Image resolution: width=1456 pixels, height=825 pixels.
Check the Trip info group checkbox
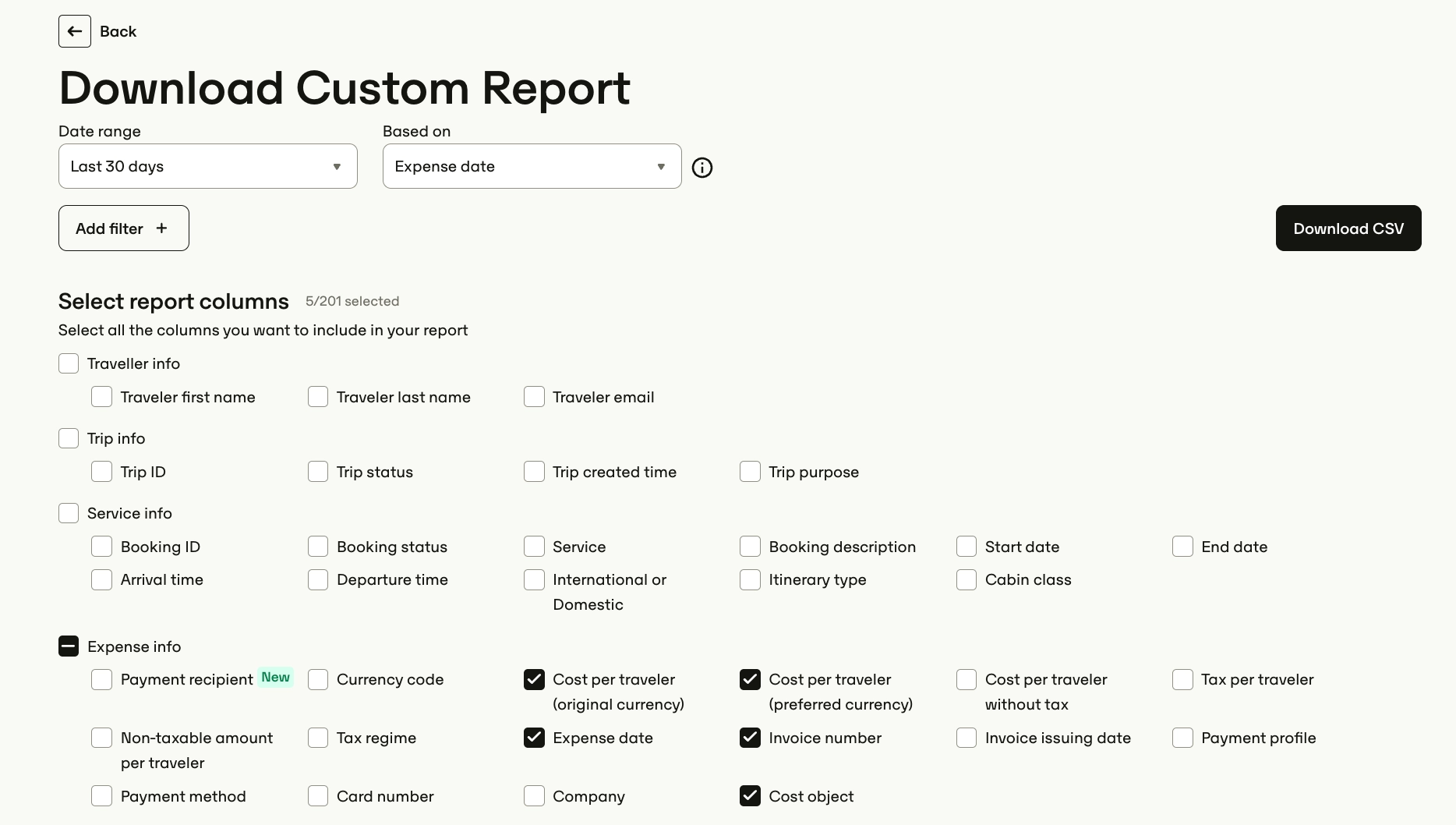[x=69, y=438]
